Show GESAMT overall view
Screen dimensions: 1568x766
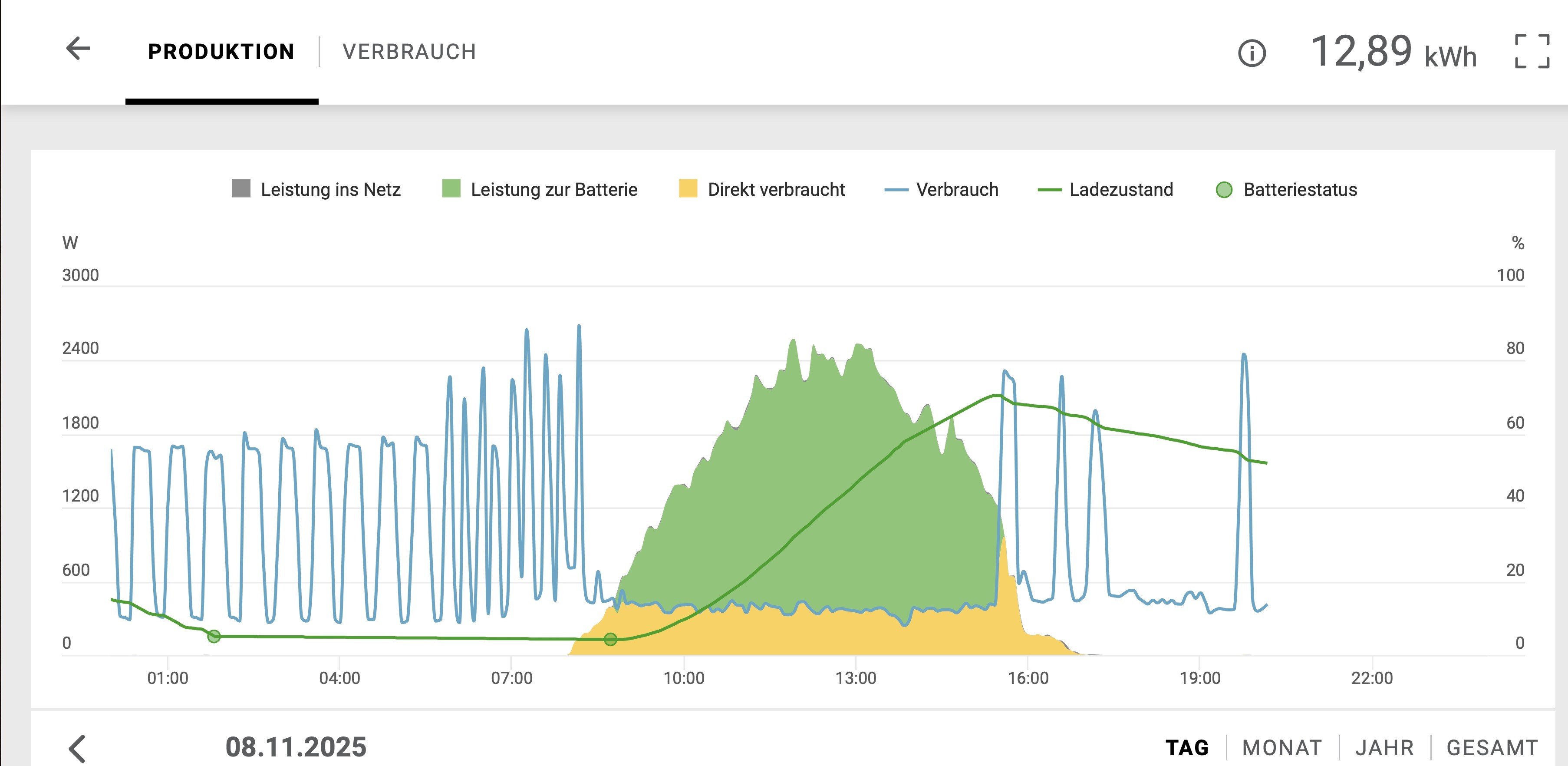[x=1492, y=747]
